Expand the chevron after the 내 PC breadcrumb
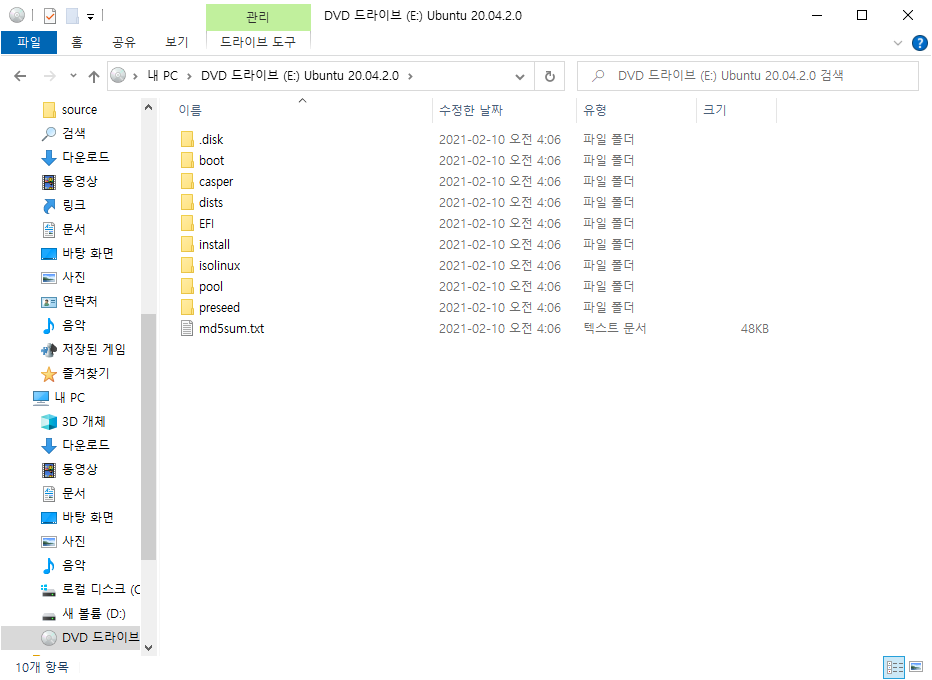 pos(189,76)
